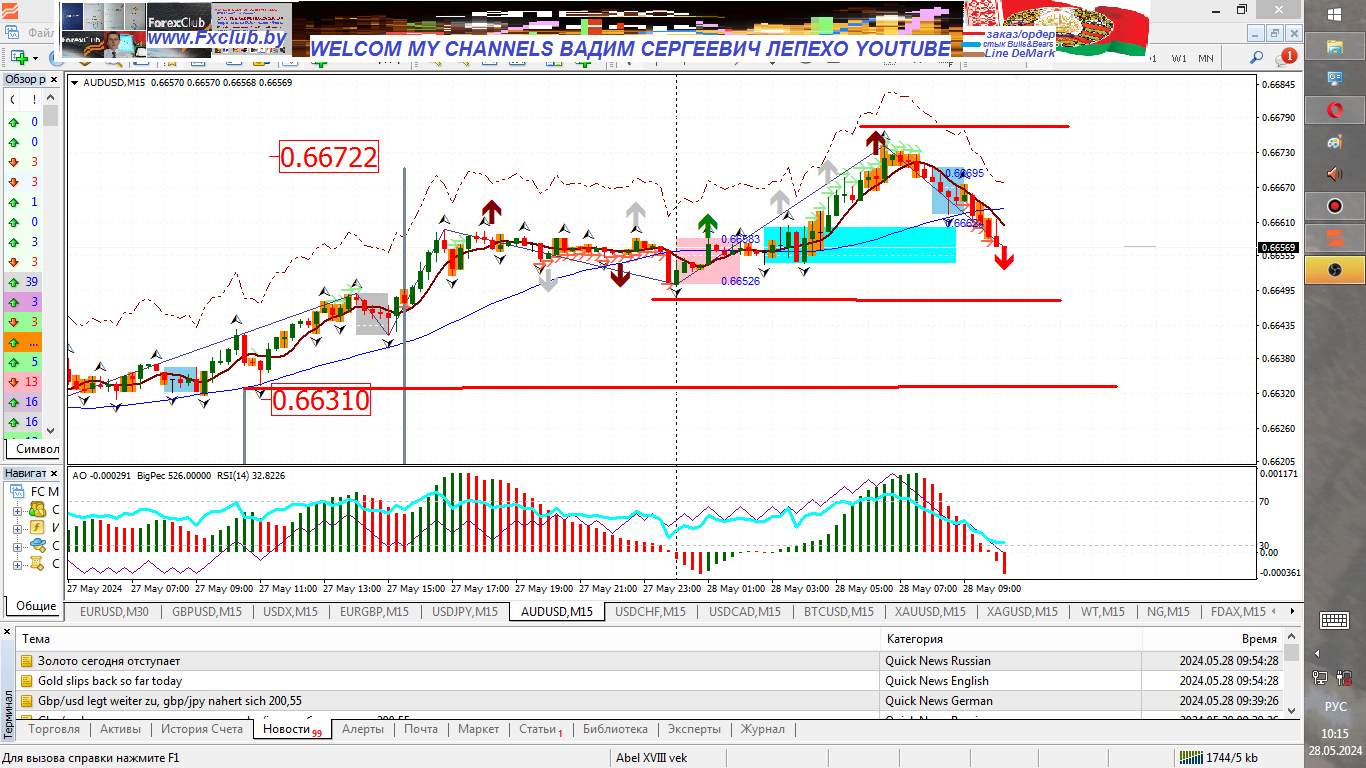Switch to the BTCUSD,M15 chart tab
Screen dimensions: 1366x768
click(839, 612)
